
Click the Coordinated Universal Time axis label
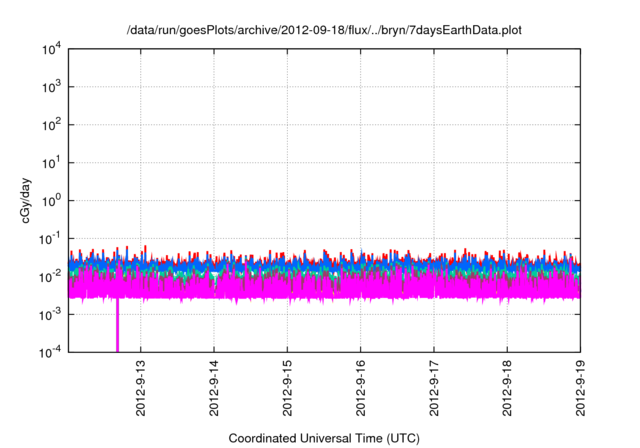coord(324,438)
